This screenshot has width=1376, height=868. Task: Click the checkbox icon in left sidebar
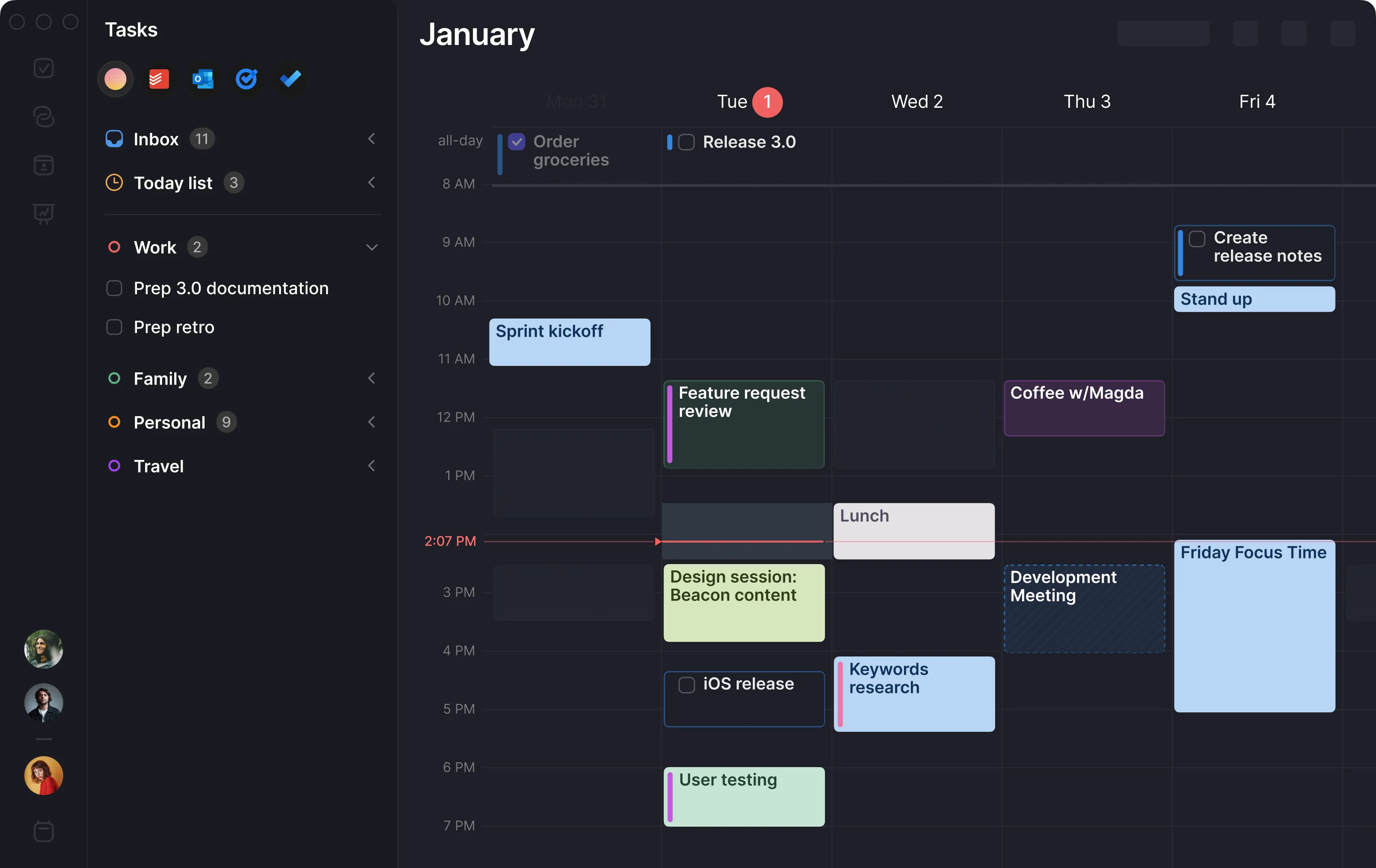coord(43,68)
